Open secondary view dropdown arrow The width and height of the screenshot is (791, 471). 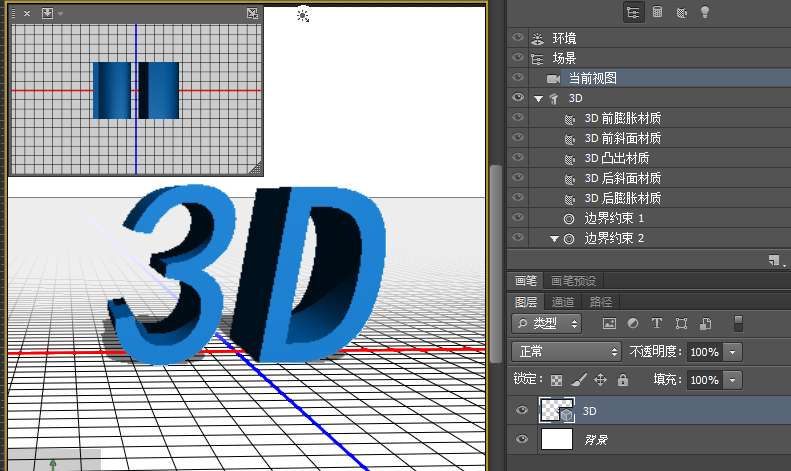click(x=61, y=14)
